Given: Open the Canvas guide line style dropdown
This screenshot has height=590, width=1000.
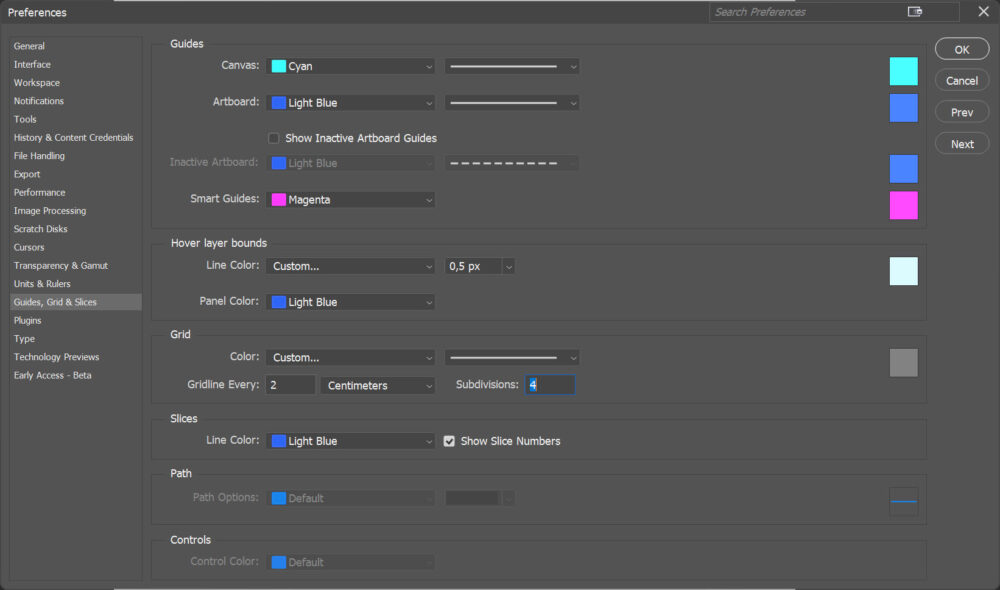Looking at the screenshot, I should (x=512, y=66).
